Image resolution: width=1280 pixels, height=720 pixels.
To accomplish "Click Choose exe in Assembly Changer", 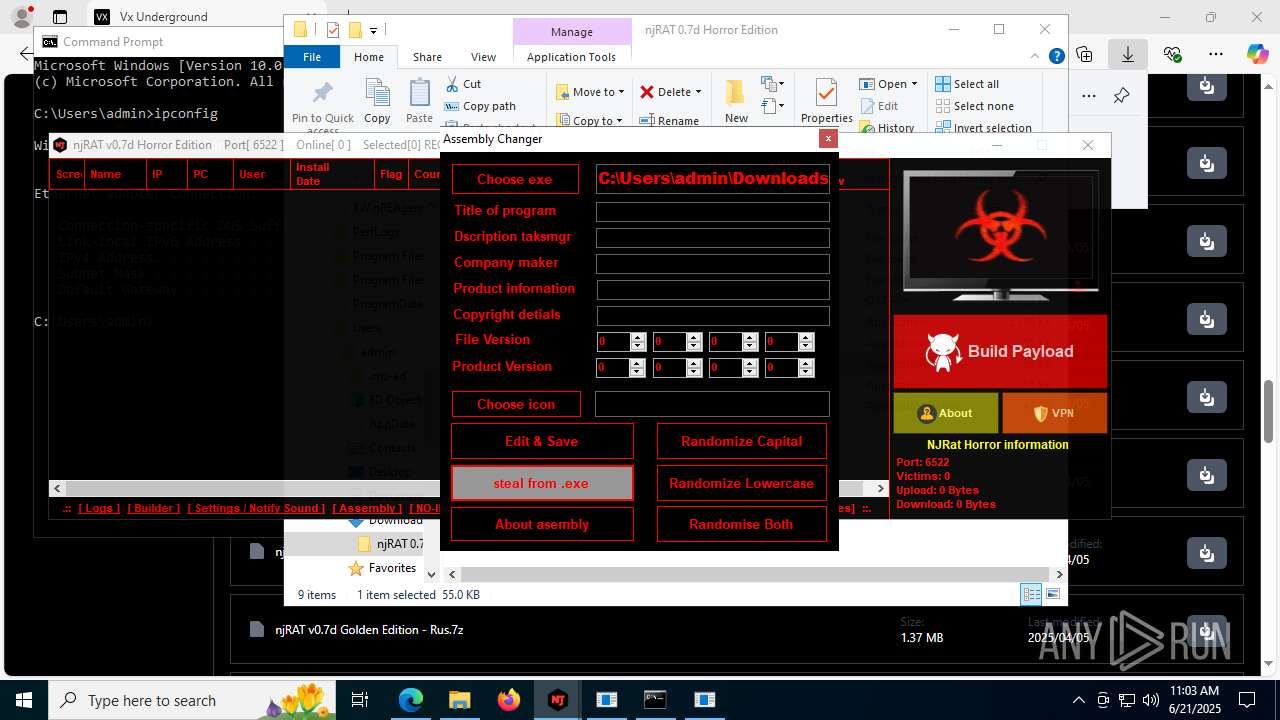I will coord(515,179).
